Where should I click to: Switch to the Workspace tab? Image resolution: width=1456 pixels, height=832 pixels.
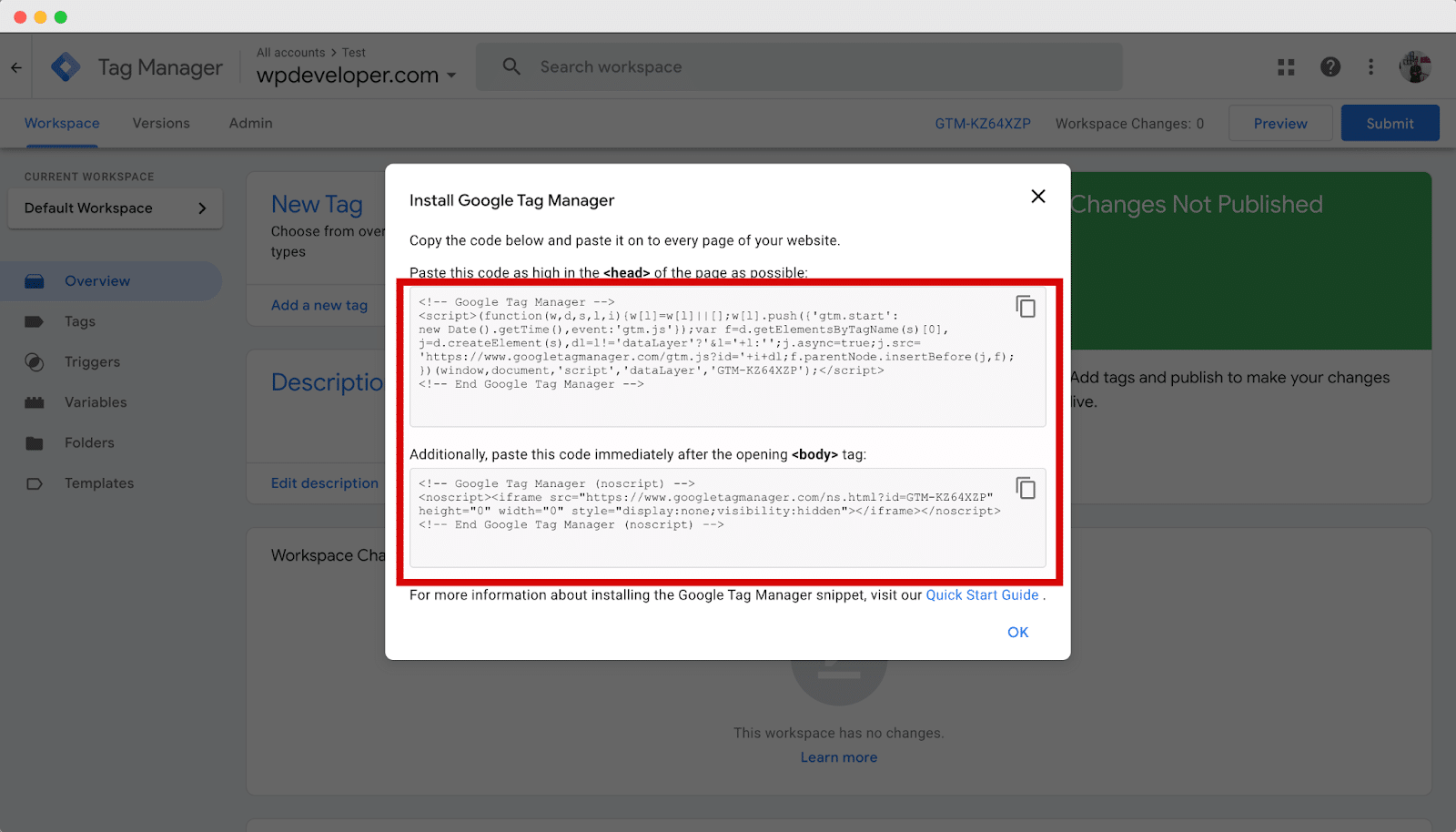[x=62, y=123]
